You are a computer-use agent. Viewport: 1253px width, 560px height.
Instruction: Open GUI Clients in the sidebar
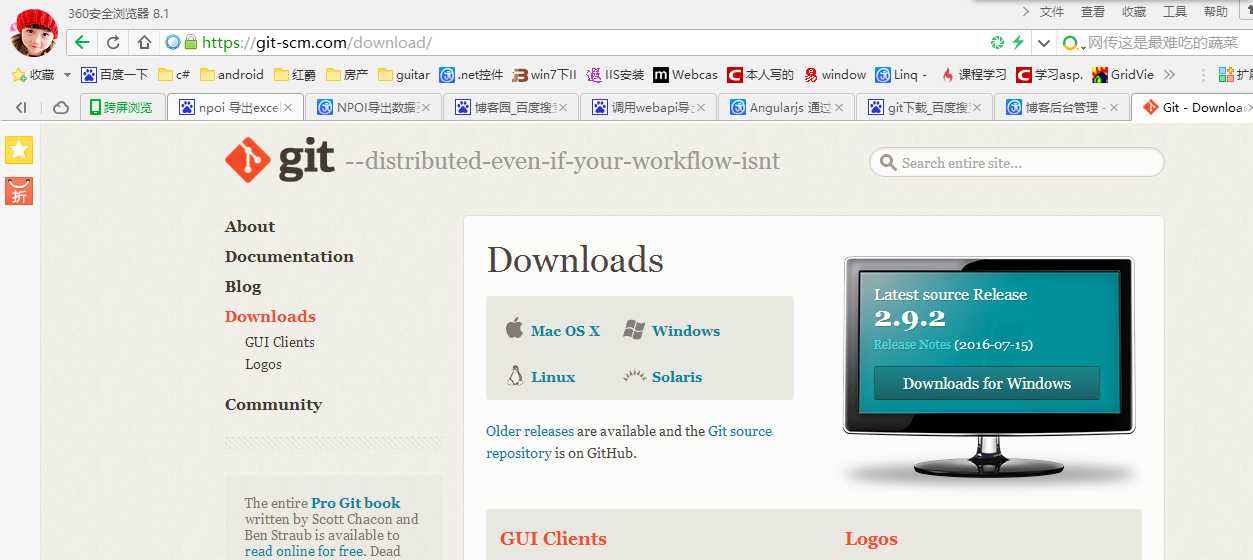tap(280, 342)
